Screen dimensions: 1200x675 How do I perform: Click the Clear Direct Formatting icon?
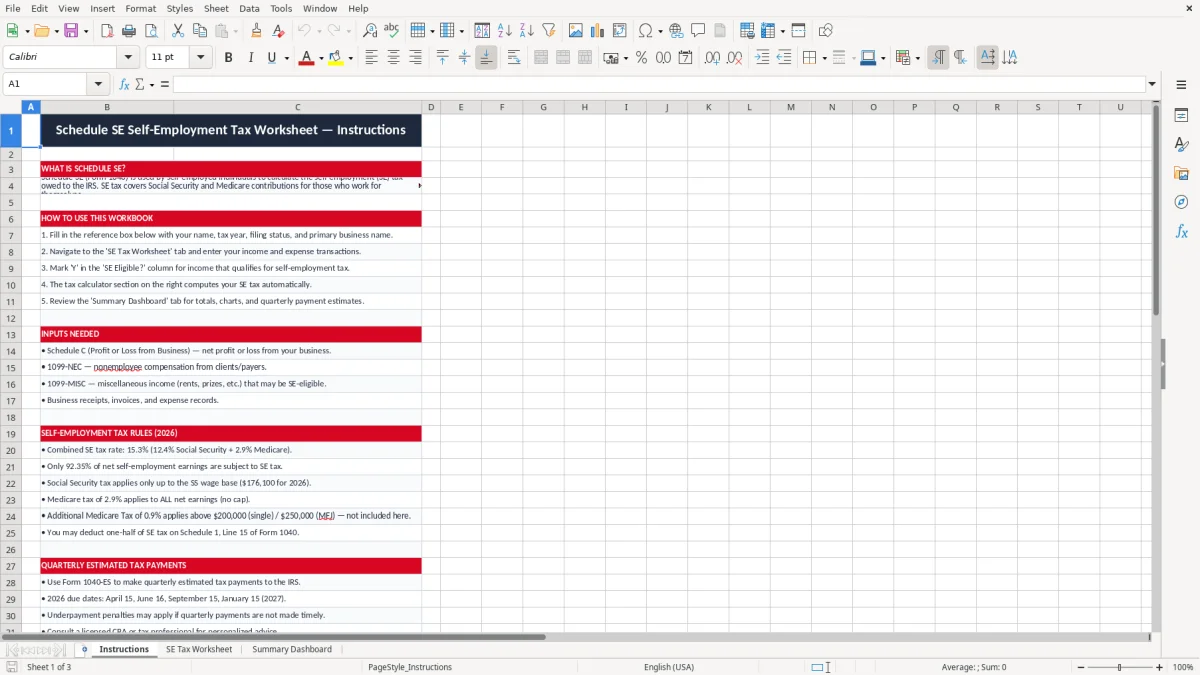[278, 31]
